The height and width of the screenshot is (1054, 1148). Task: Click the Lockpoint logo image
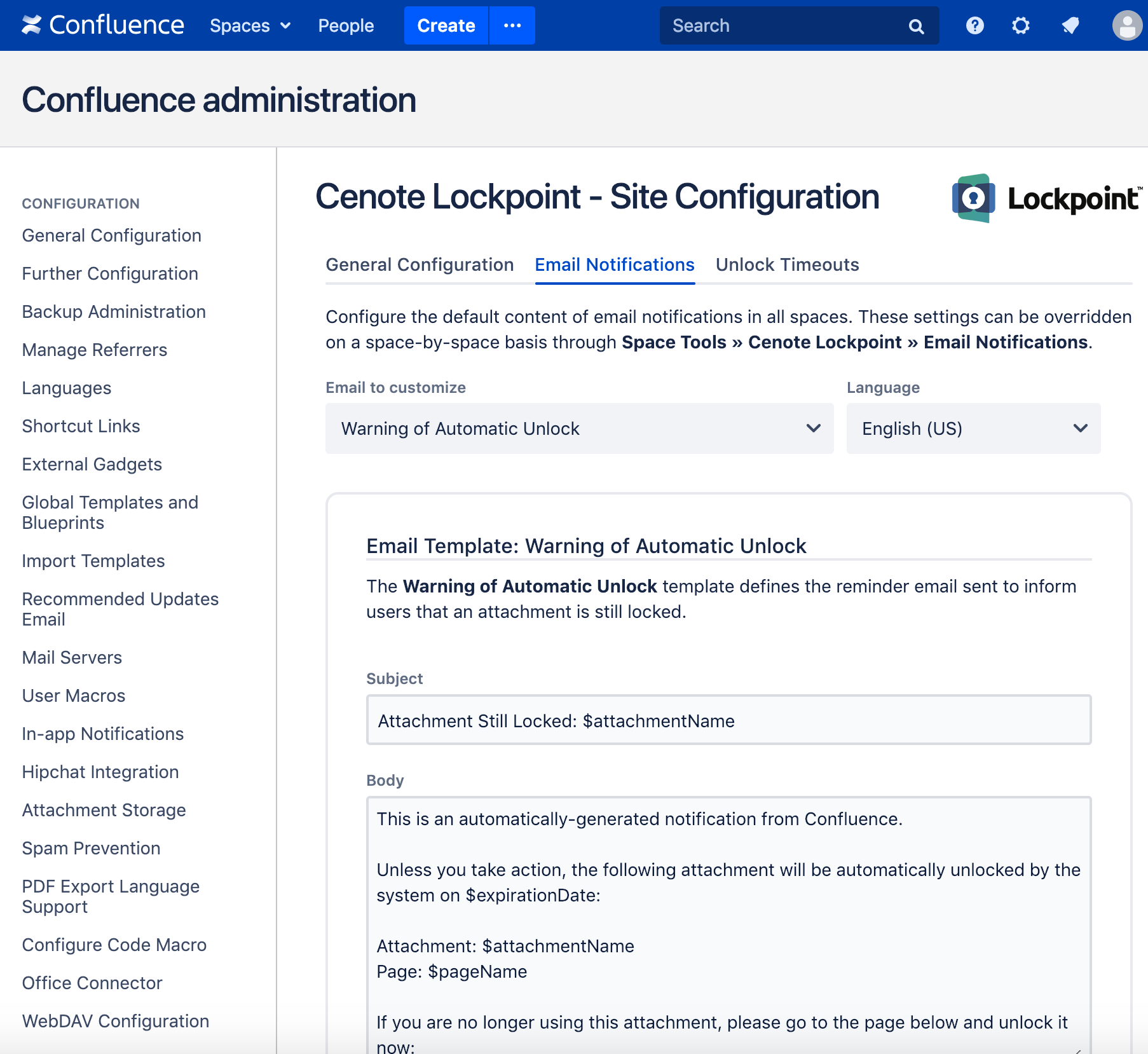[x=1047, y=198]
